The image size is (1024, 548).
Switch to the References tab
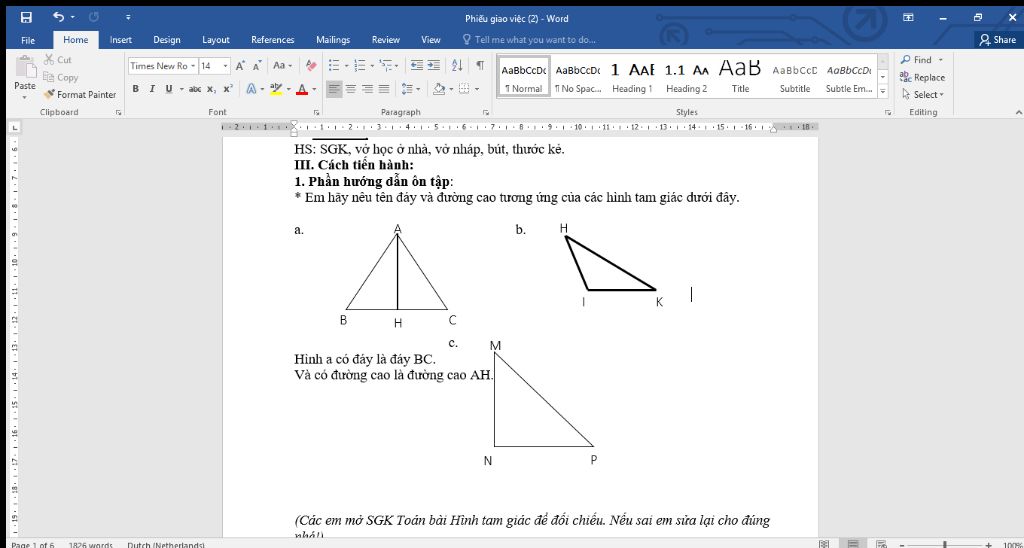point(272,40)
